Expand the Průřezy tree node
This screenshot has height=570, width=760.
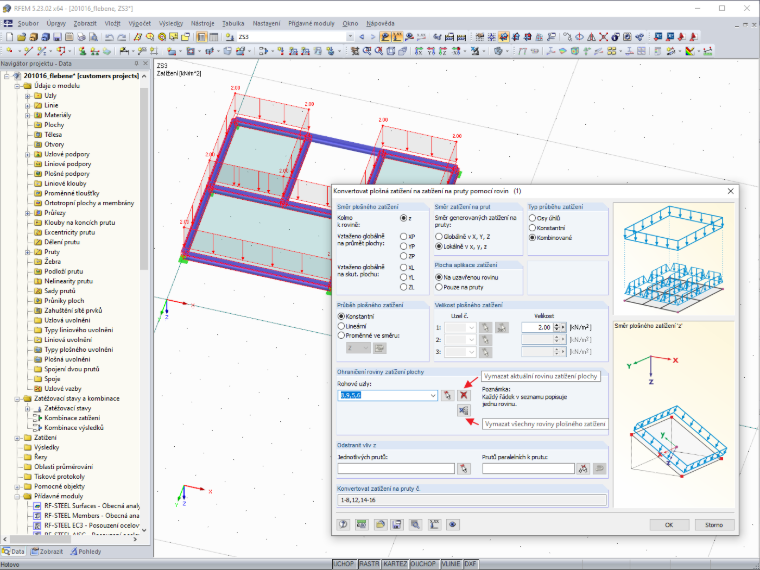pyautogui.click(x=28, y=213)
